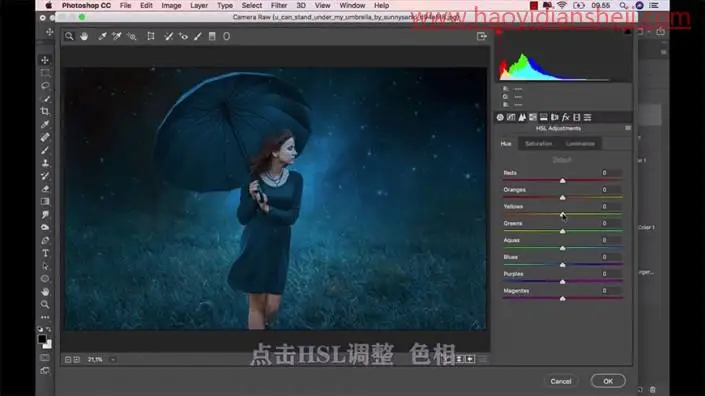
Task: Open the Layer menu
Action: [x=199, y=5]
